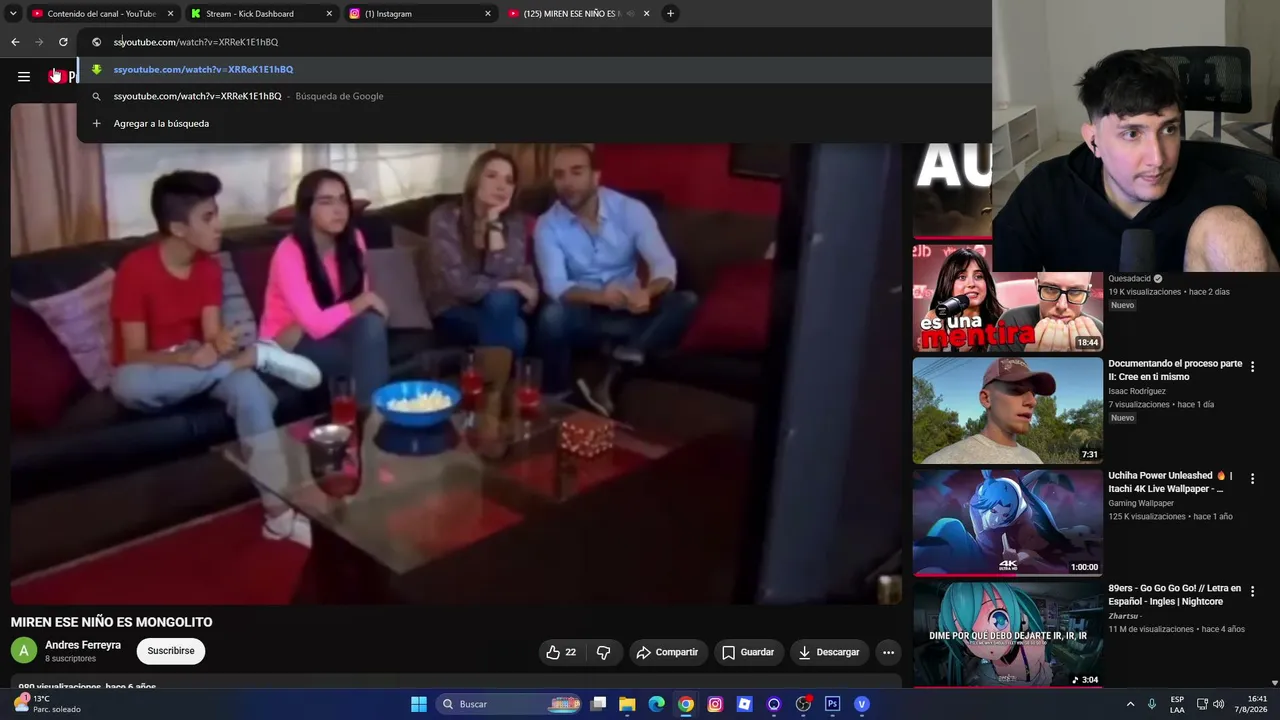Reload the page with the refresh icon
1280x720 pixels.
pyautogui.click(x=63, y=42)
